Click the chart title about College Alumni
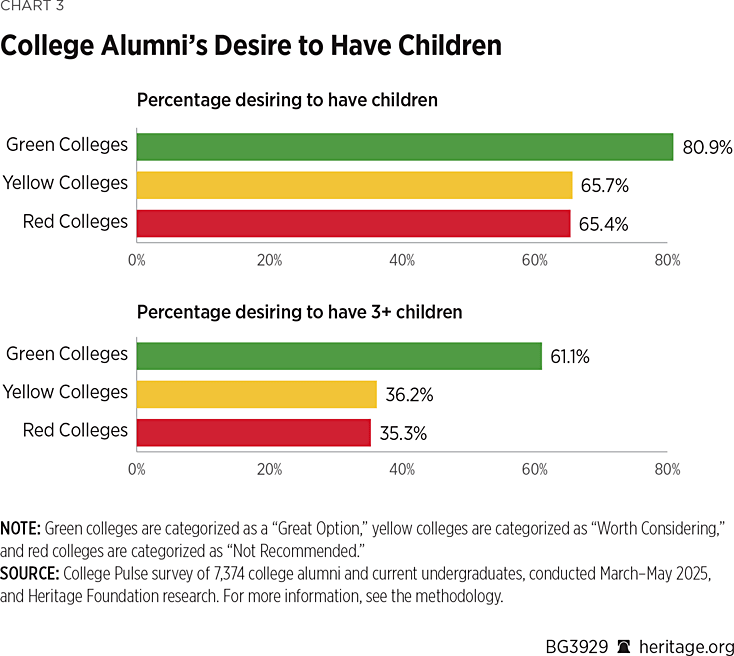 tap(251, 47)
